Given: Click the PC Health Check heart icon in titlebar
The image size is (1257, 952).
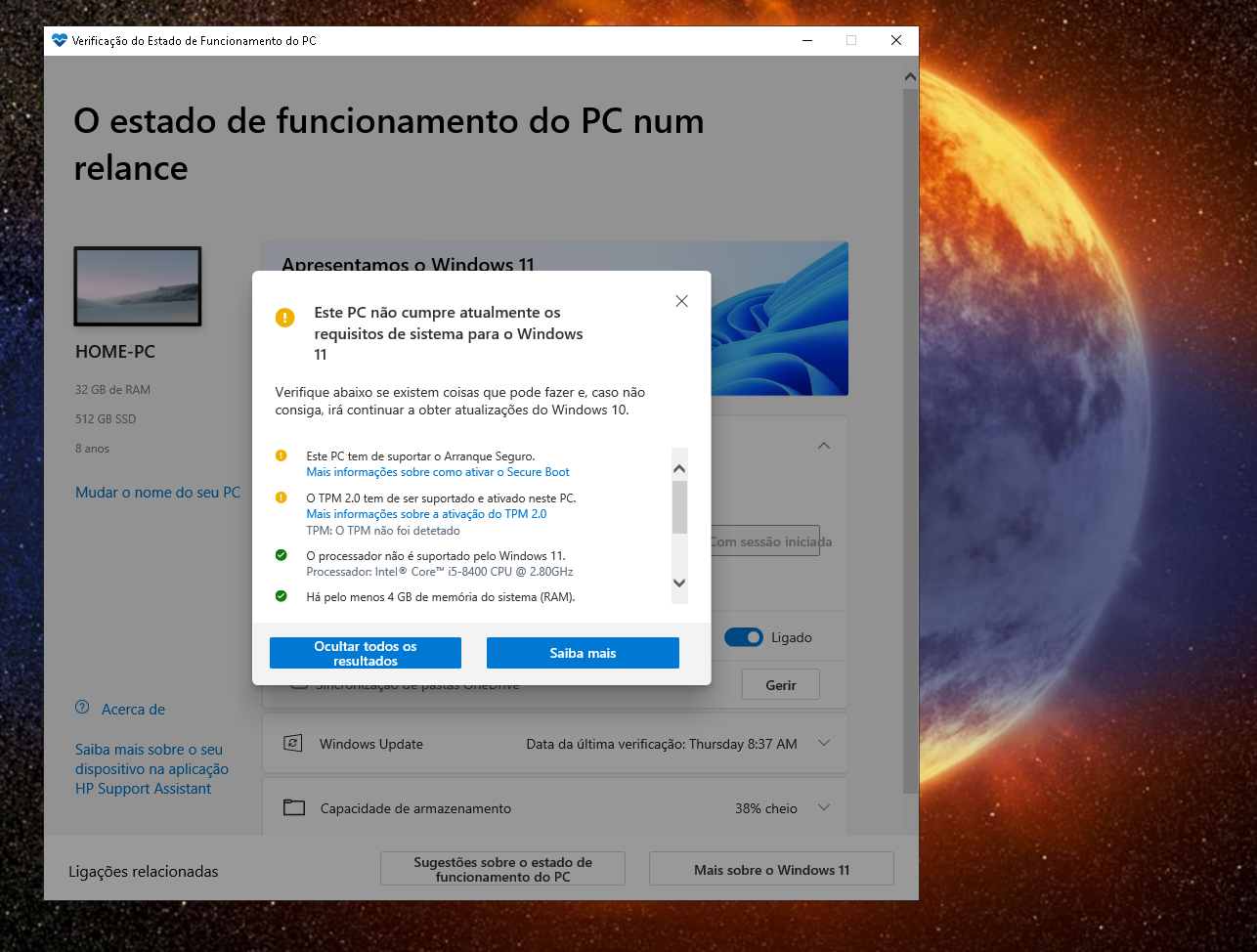Looking at the screenshot, I should pos(60,40).
